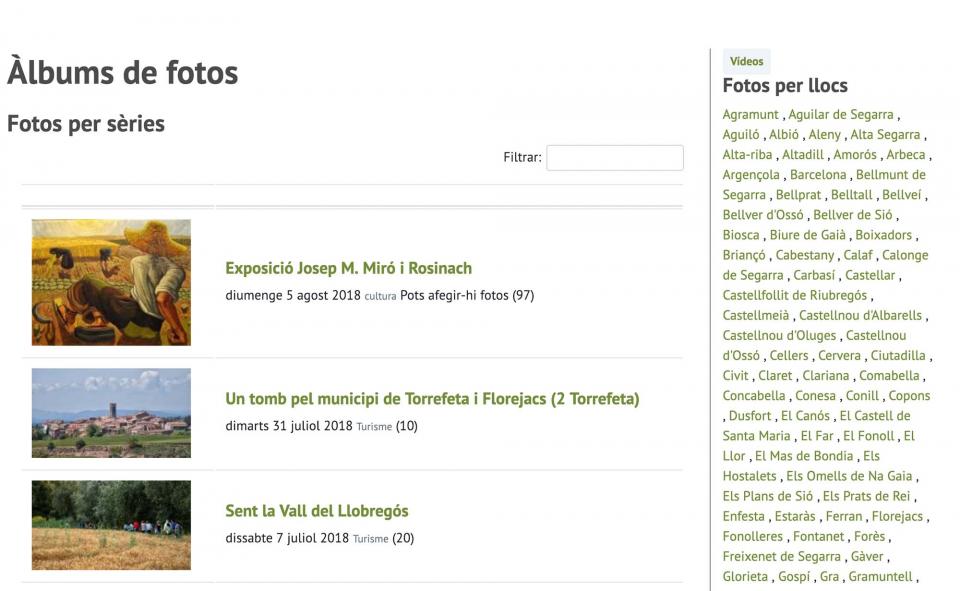Open photos from Cervera

(839, 355)
